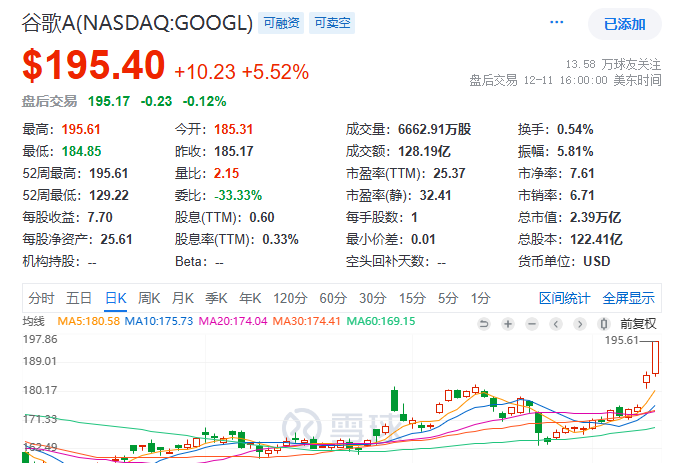Select the 周K chart tab
Screen dimensions: 678x463
tap(149, 298)
